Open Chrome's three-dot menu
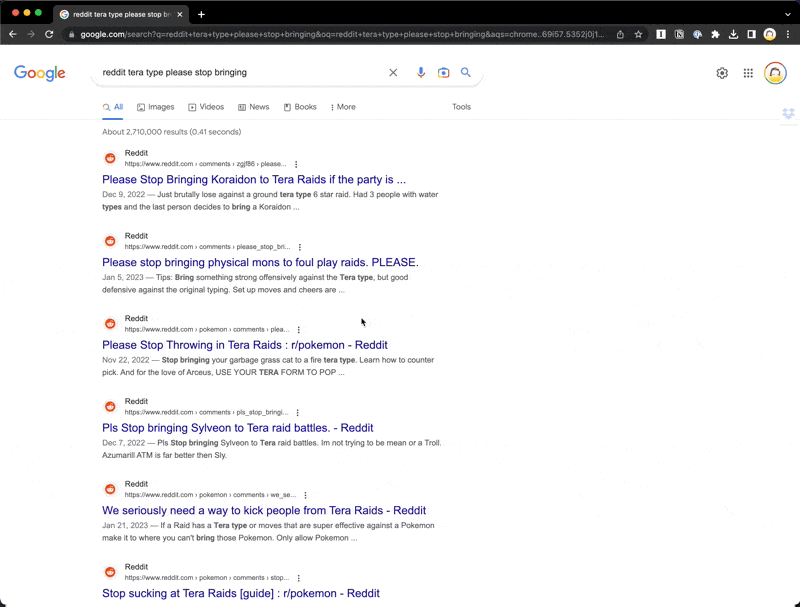This screenshot has width=800, height=607. coord(787,34)
